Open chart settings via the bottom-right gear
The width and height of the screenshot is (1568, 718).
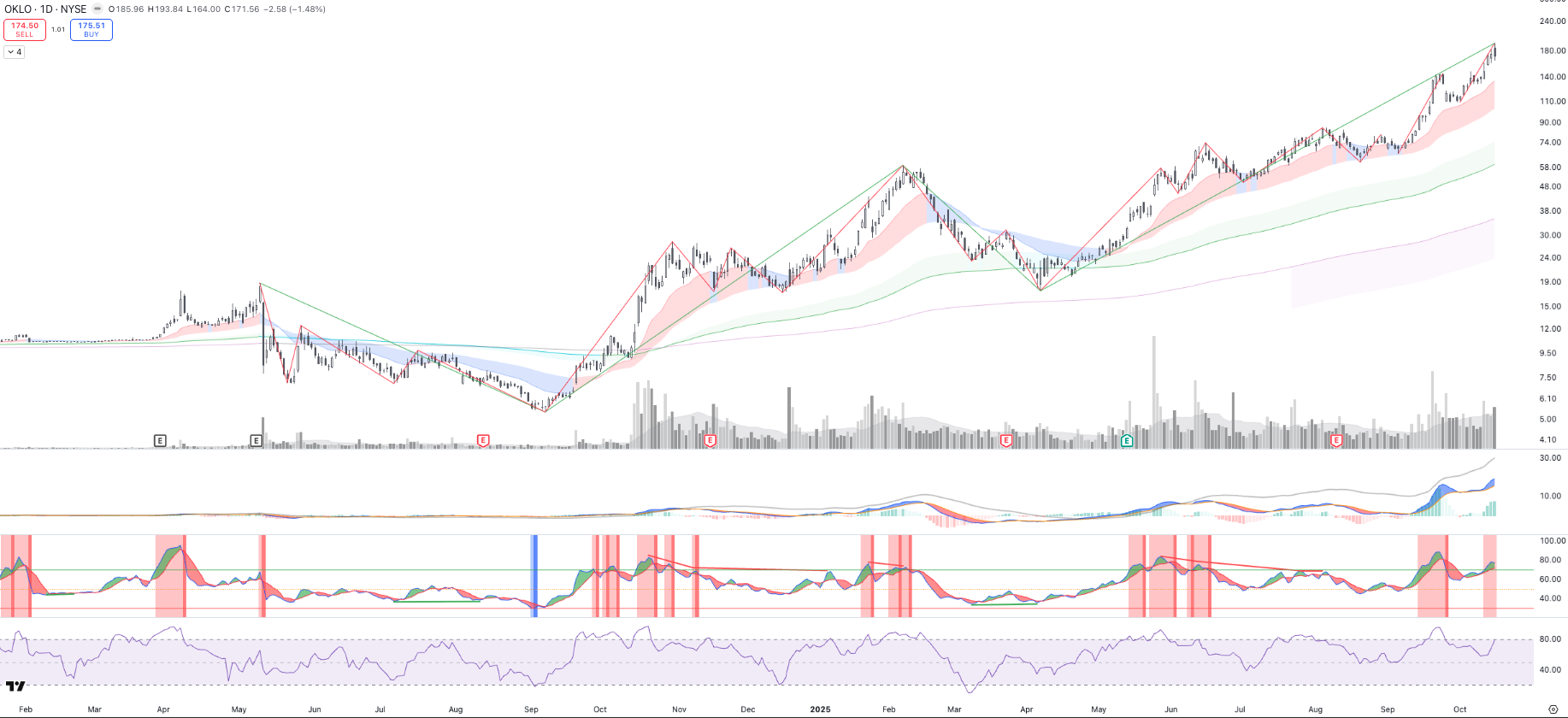[1553, 709]
